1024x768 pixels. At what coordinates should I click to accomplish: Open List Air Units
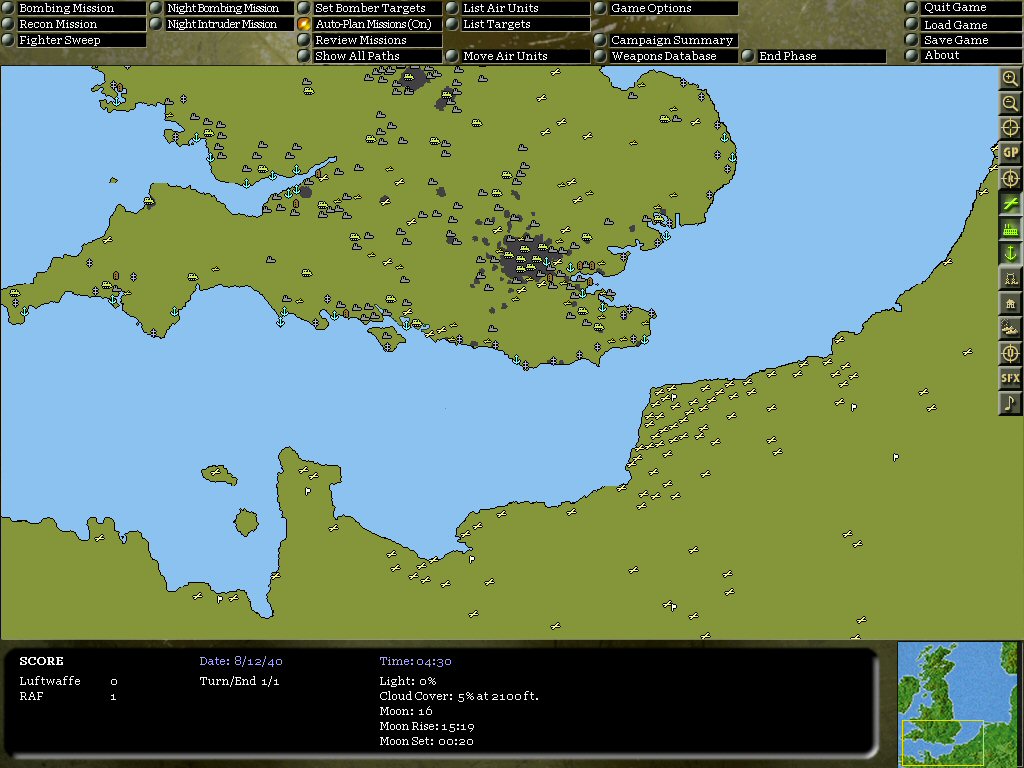tap(500, 8)
